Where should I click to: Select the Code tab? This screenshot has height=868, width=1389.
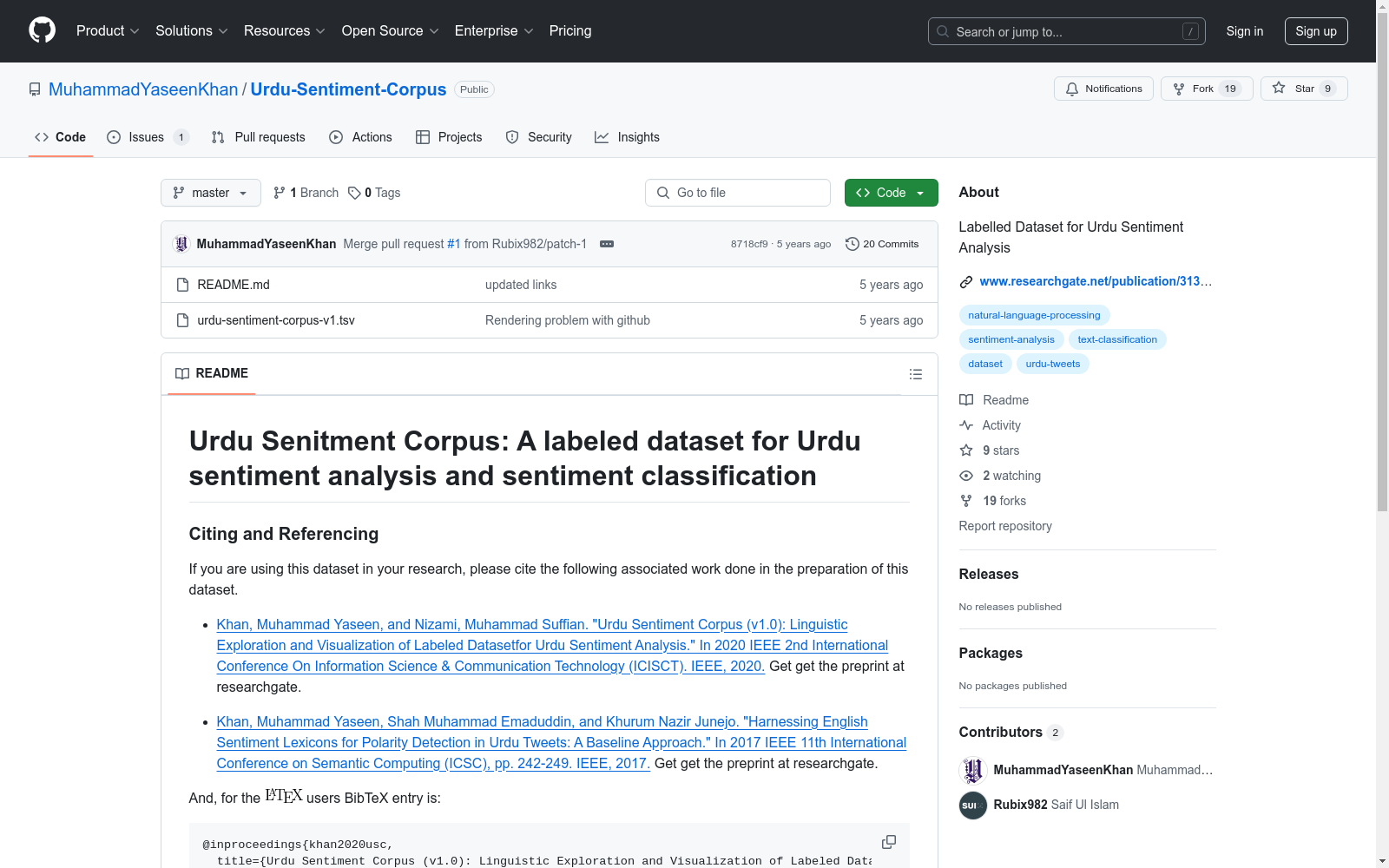coord(61,137)
